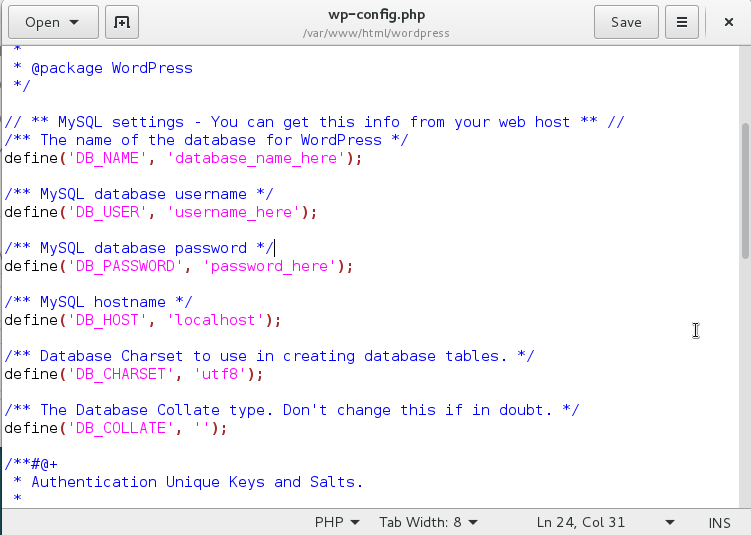Click the 'Database Charset to use' comment

tap(269, 356)
